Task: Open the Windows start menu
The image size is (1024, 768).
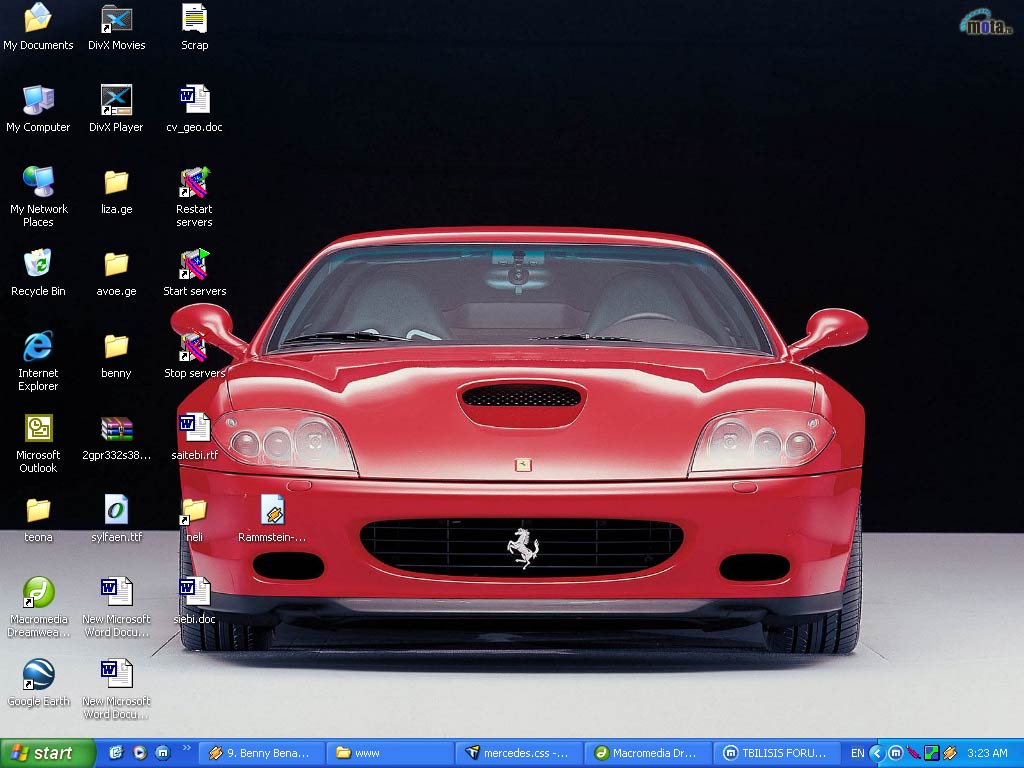Action: tap(48, 753)
